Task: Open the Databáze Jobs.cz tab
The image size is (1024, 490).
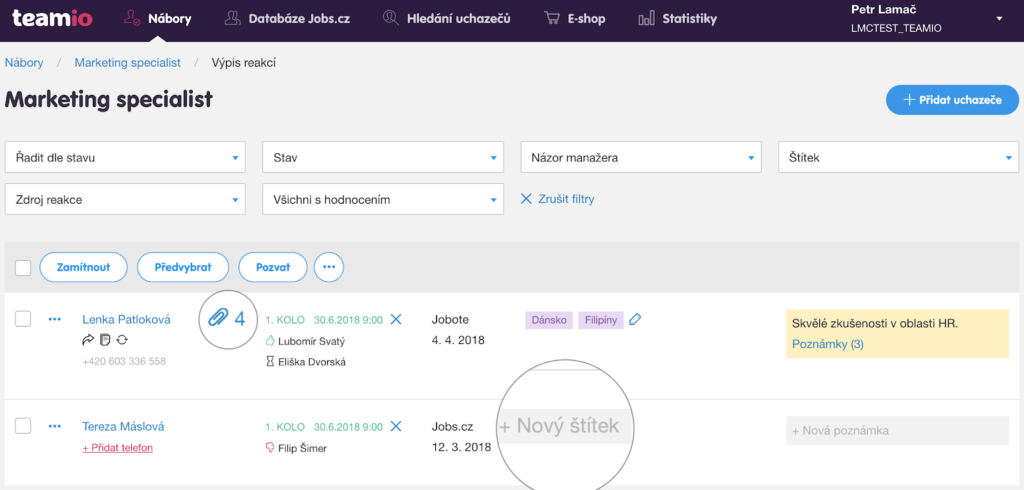Action: 287,18
